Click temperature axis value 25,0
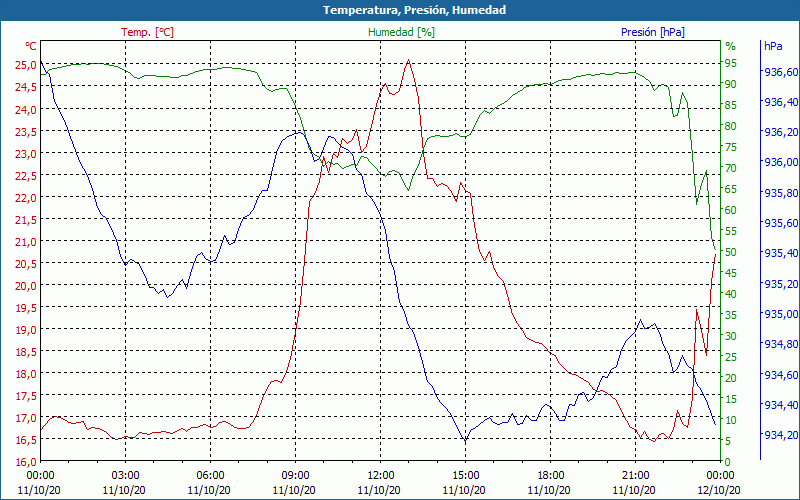This screenshot has height=500, width=800. (26, 65)
